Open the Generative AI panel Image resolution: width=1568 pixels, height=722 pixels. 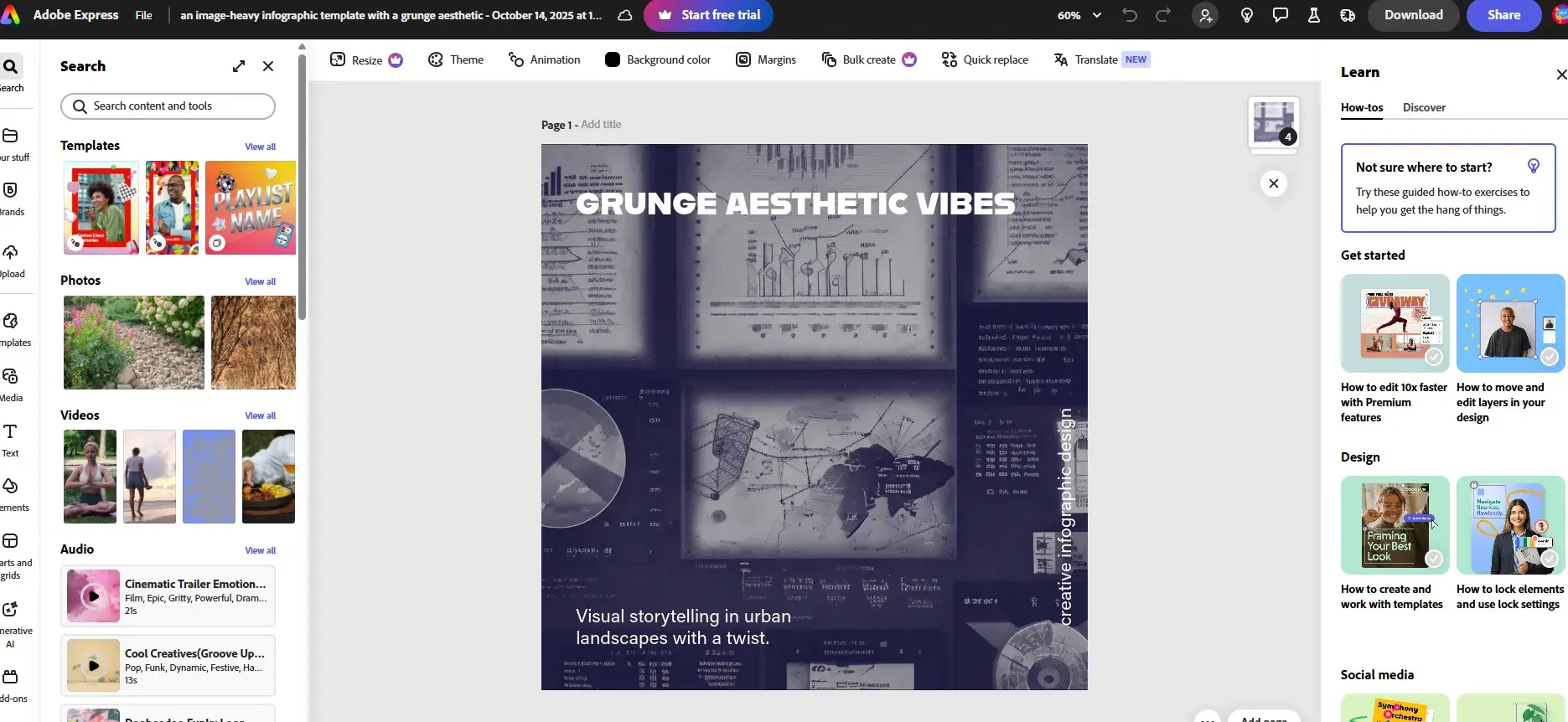[11, 625]
